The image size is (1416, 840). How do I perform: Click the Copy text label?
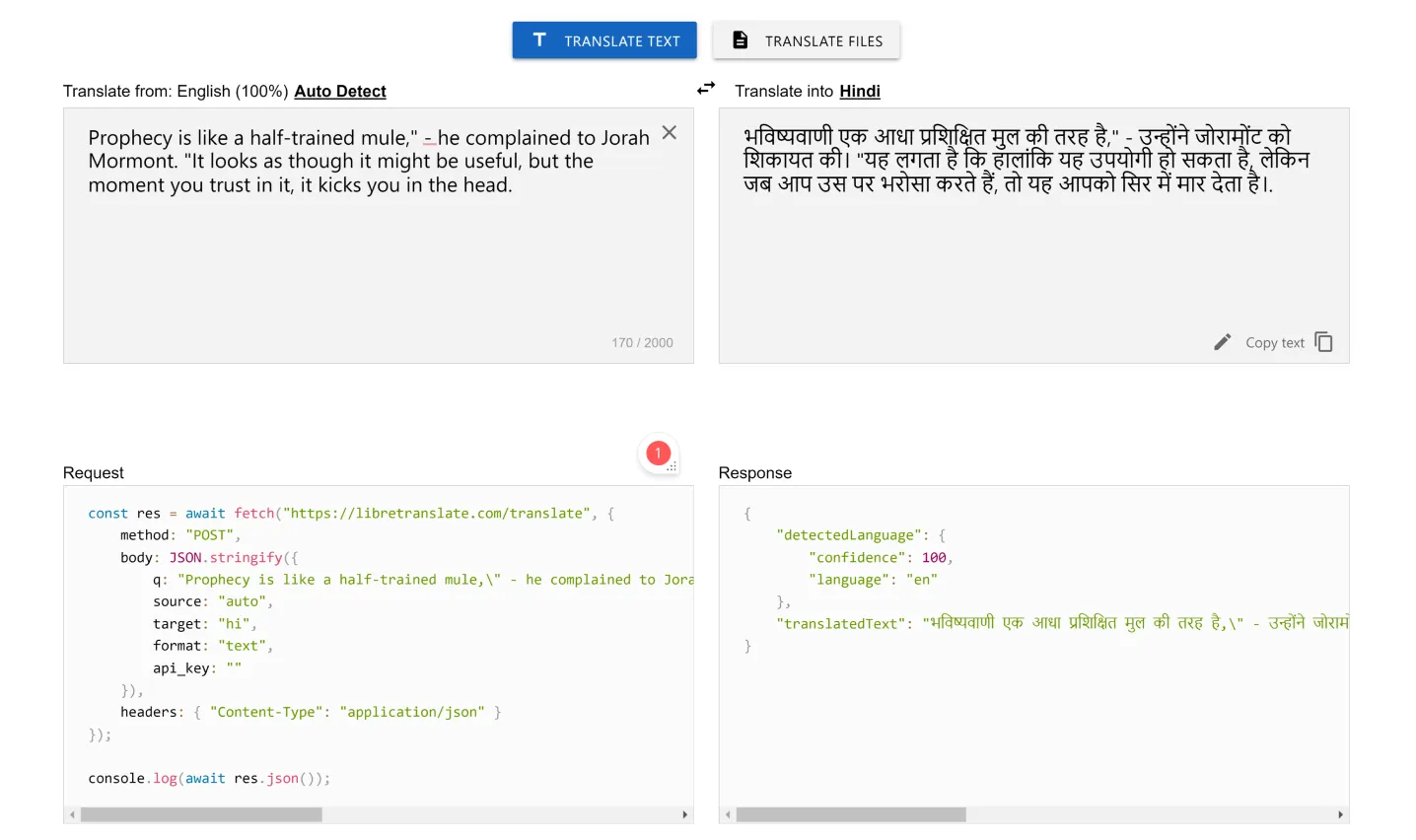pyautogui.click(x=1274, y=343)
